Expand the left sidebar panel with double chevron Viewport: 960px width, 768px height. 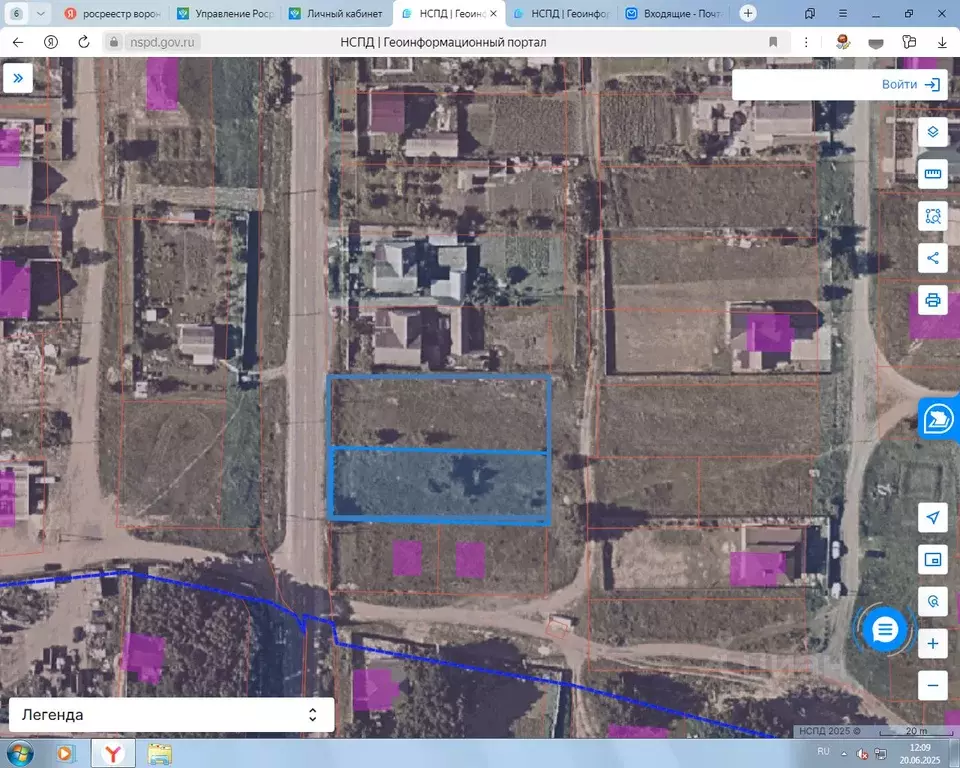[18, 78]
